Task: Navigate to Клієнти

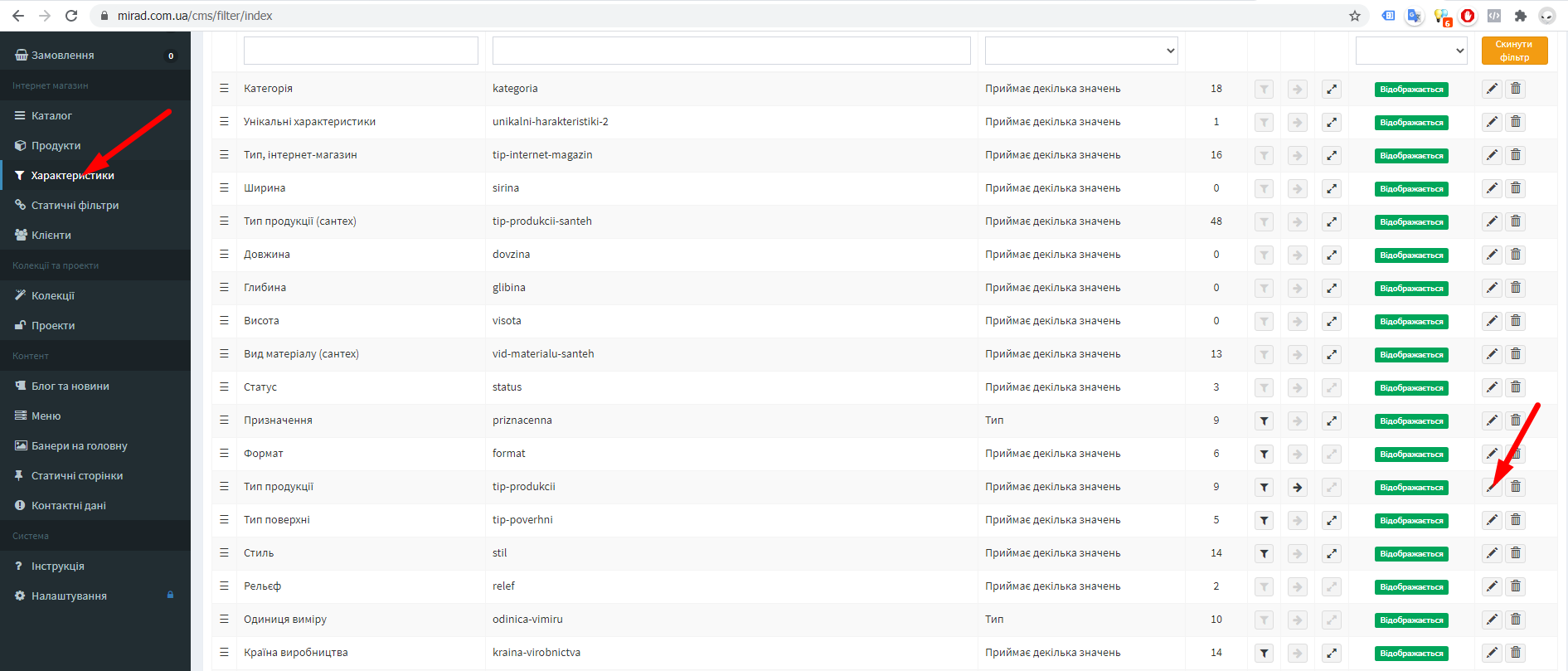Action: click(95, 235)
